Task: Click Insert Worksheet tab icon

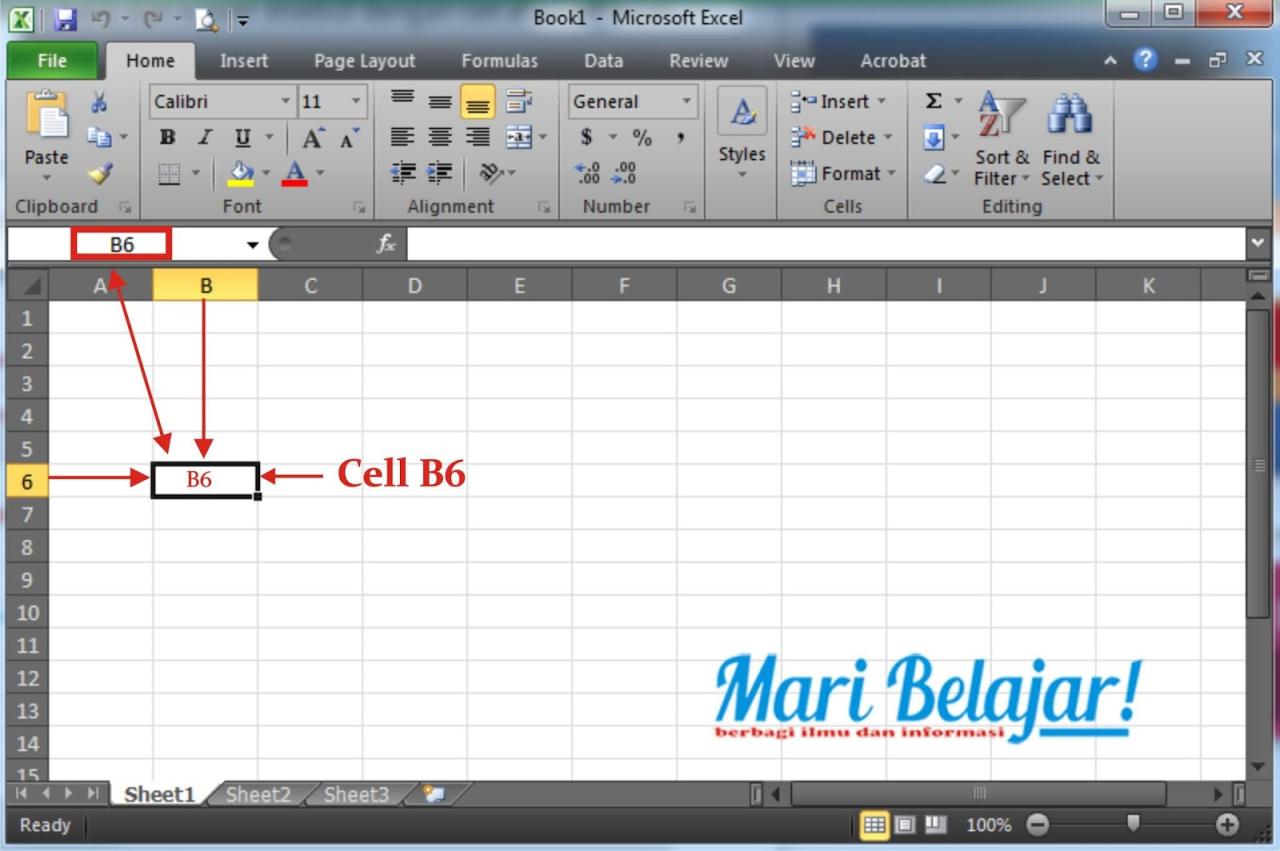Action: 433,794
